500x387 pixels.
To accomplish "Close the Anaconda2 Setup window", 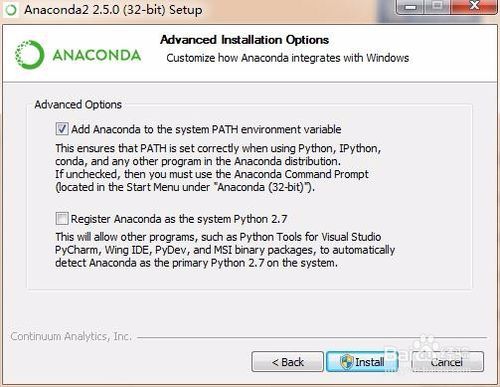I will point(473,7).
